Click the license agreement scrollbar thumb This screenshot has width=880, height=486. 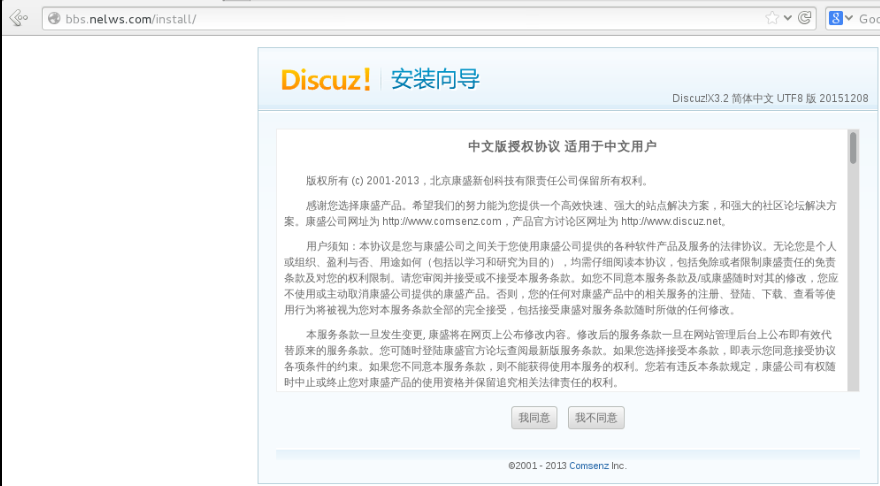[x=853, y=148]
